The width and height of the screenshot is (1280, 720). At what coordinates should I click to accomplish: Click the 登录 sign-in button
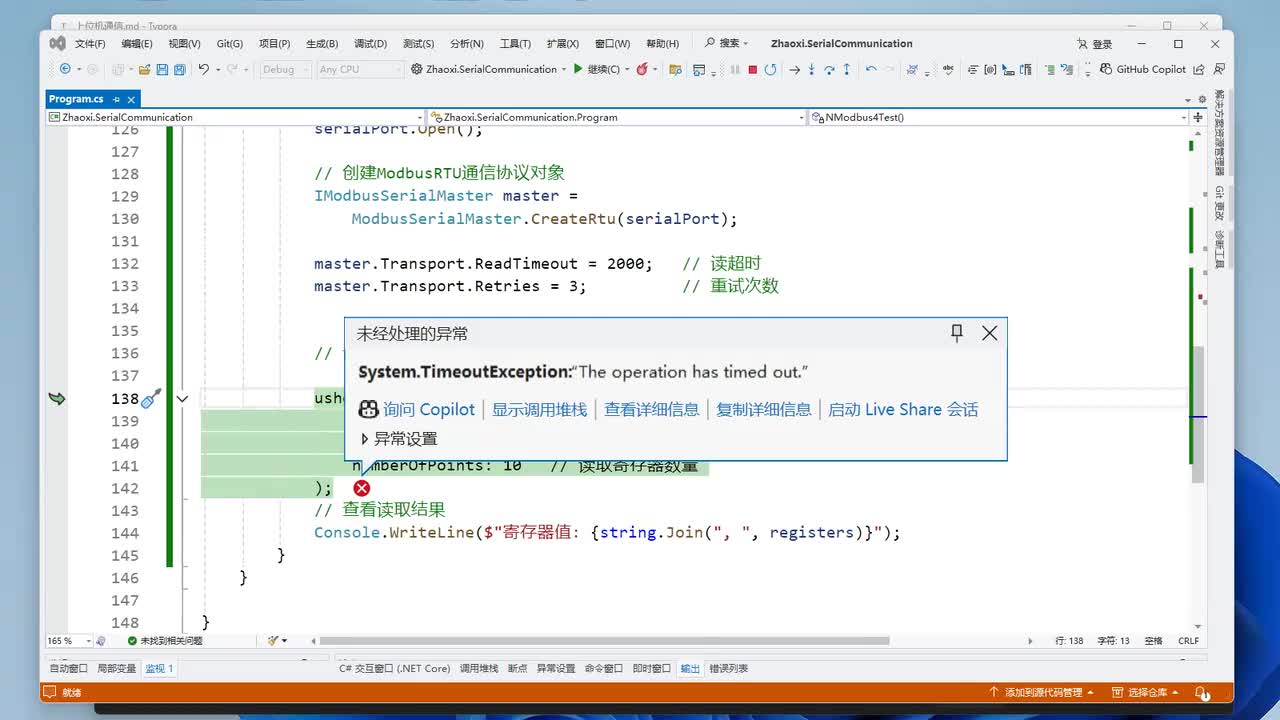coord(1095,44)
